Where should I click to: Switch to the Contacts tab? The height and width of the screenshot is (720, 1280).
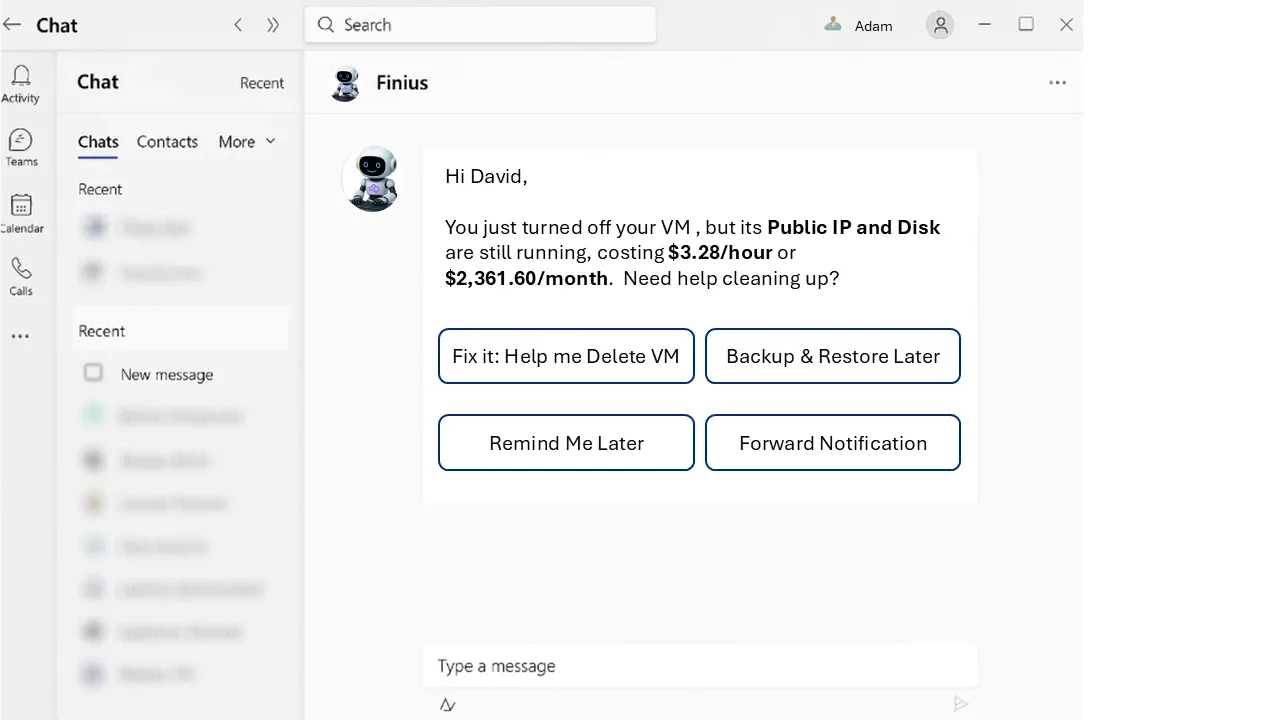click(x=167, y=142)
